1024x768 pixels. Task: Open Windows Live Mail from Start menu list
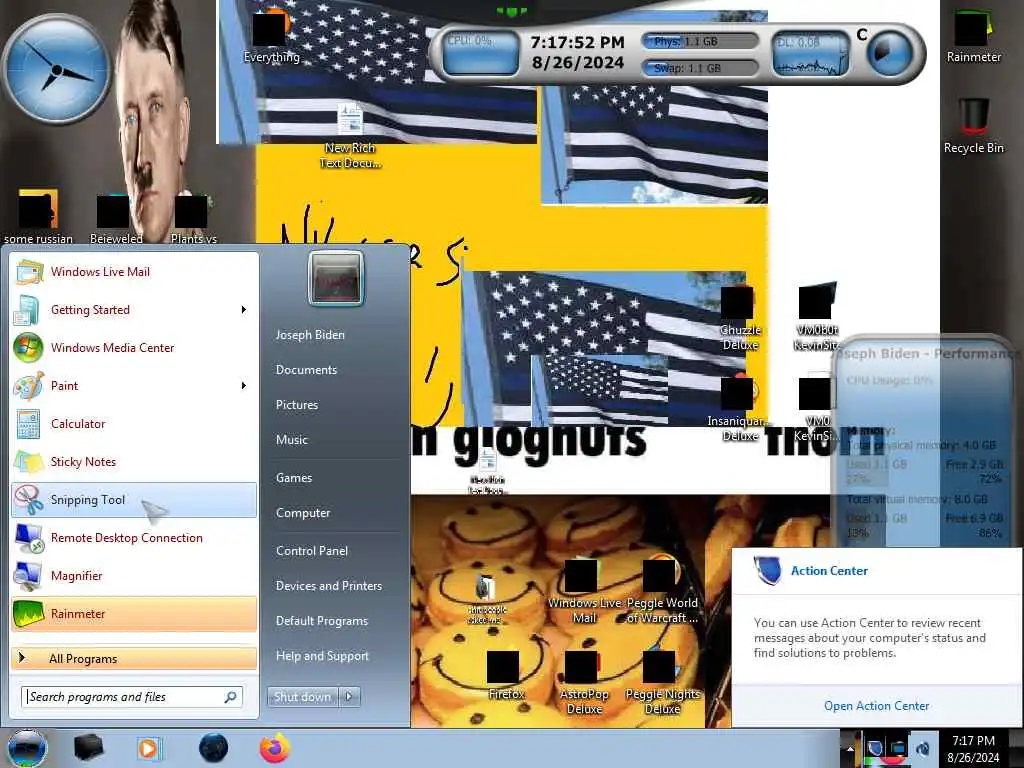(x=134, y=272)
